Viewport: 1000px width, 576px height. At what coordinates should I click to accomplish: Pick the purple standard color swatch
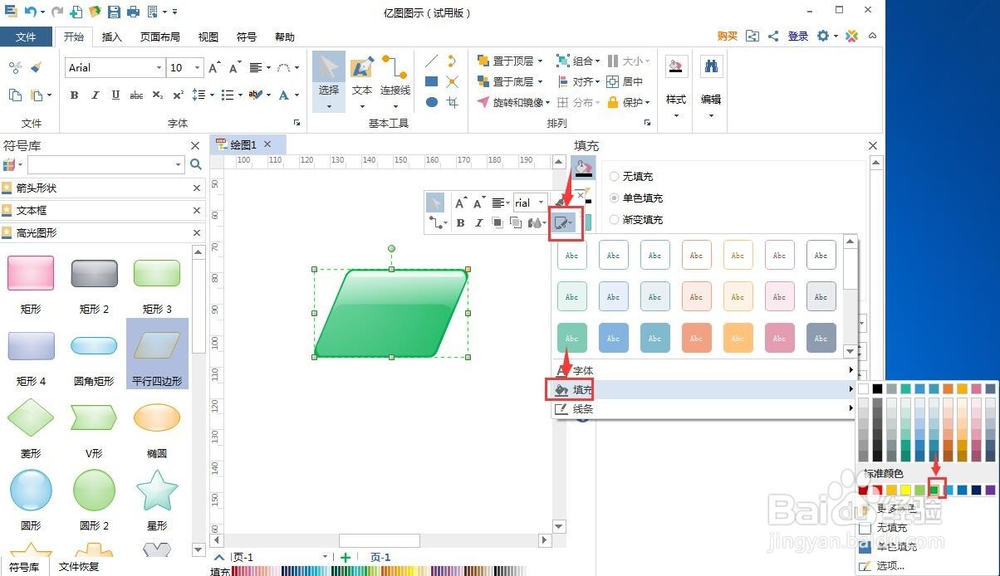[x=990, y=490]
